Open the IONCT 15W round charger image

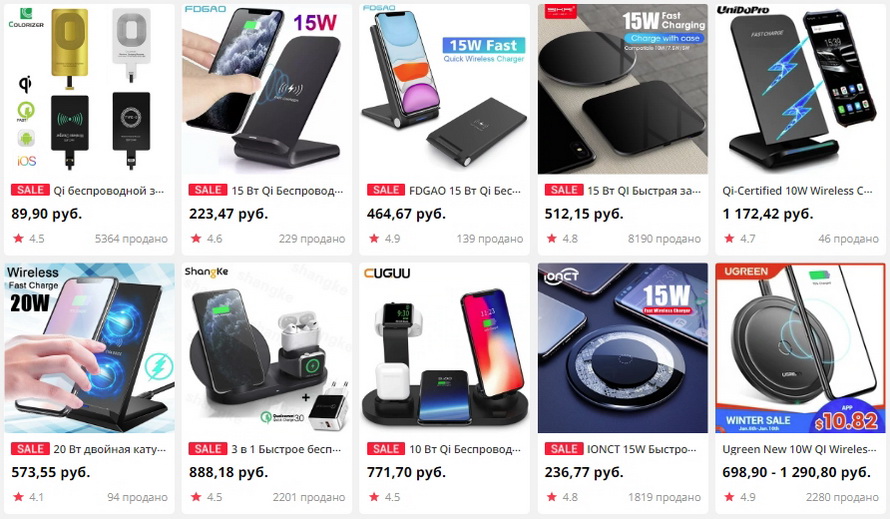coord(623,348)
